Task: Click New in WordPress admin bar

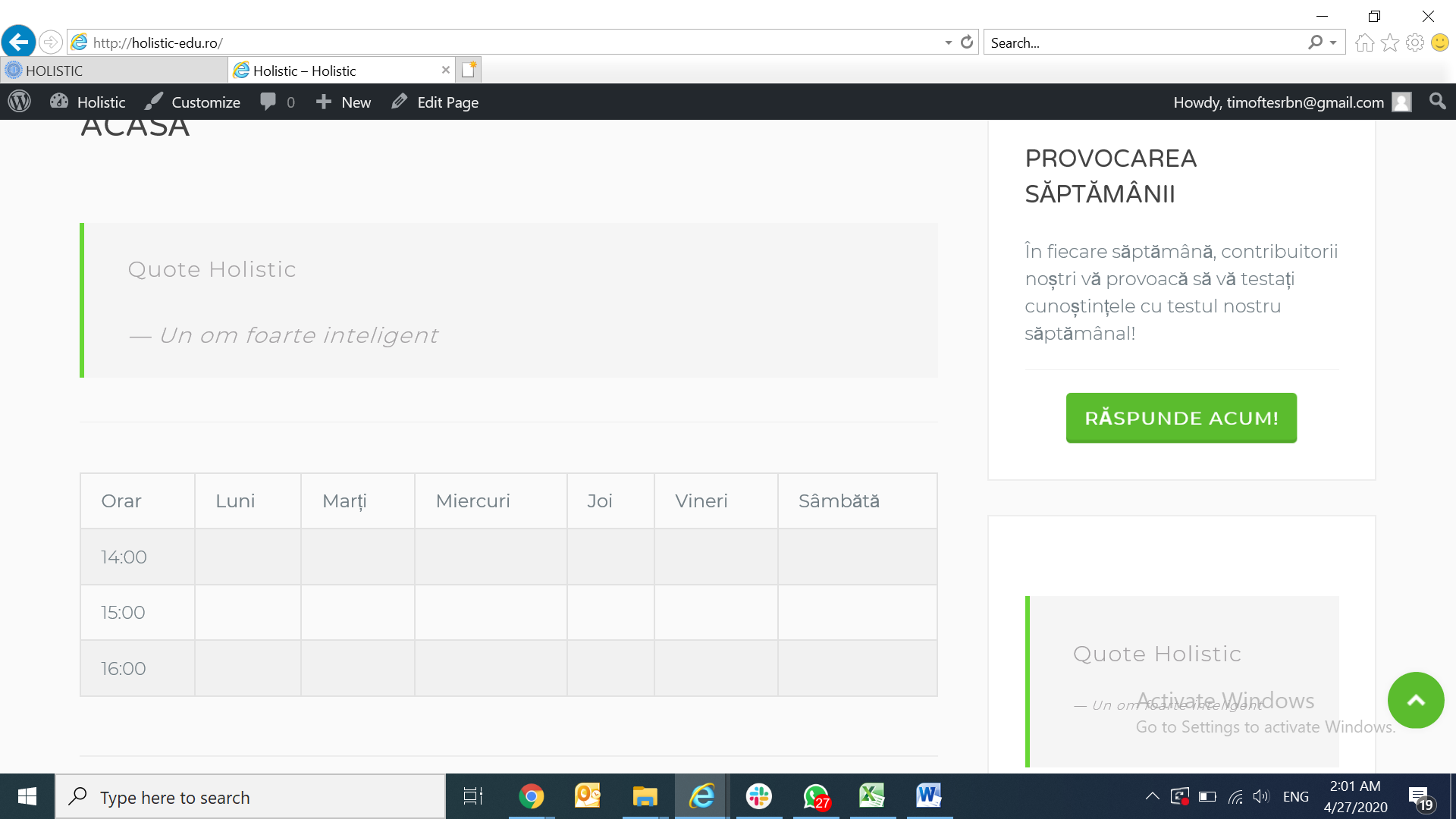Action: coord(344,102)
